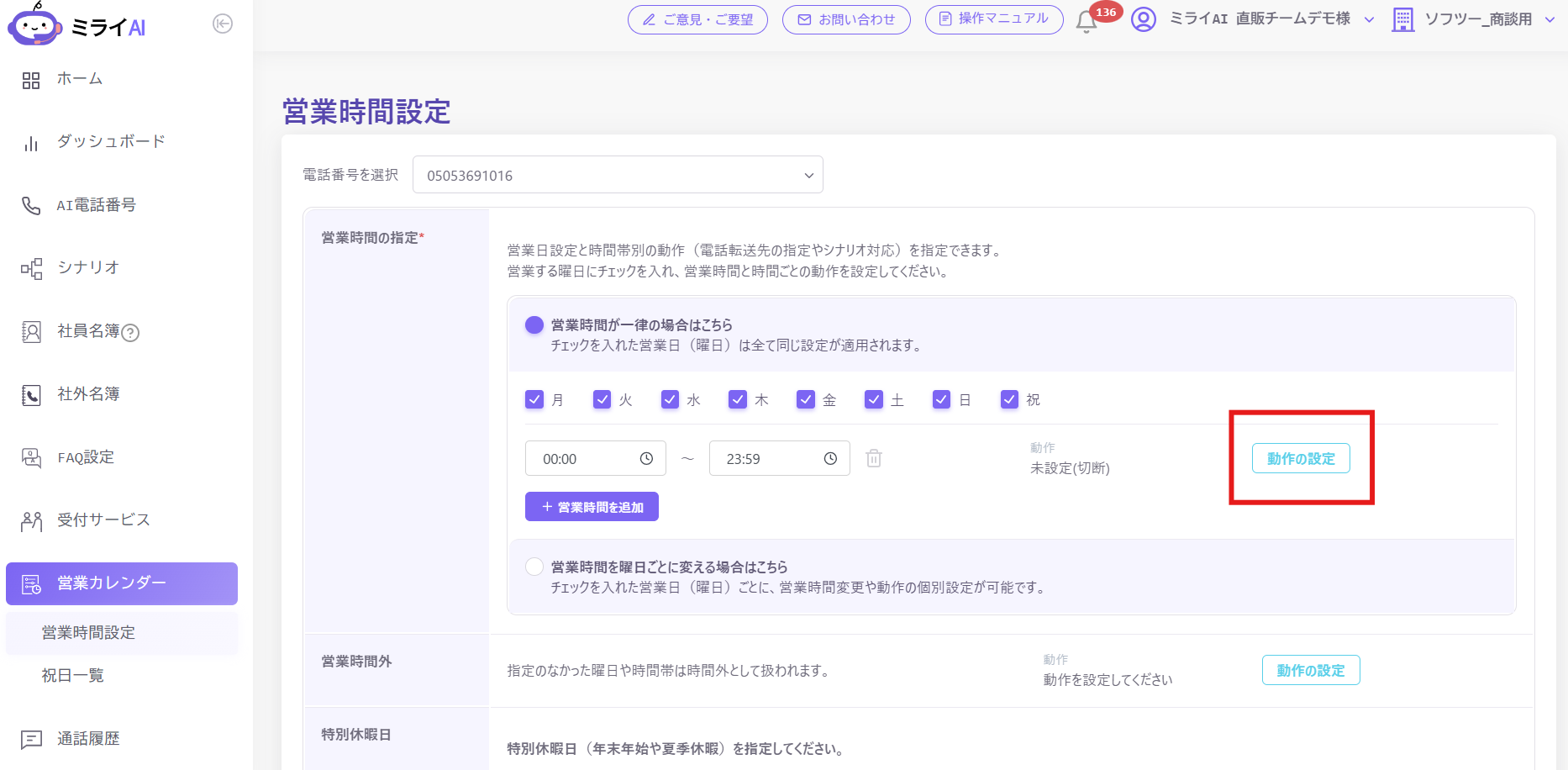Uncheck the 祝 (holiday) checkbox
Viewport: 1568px width, 770px height.
pos(1010,399)
